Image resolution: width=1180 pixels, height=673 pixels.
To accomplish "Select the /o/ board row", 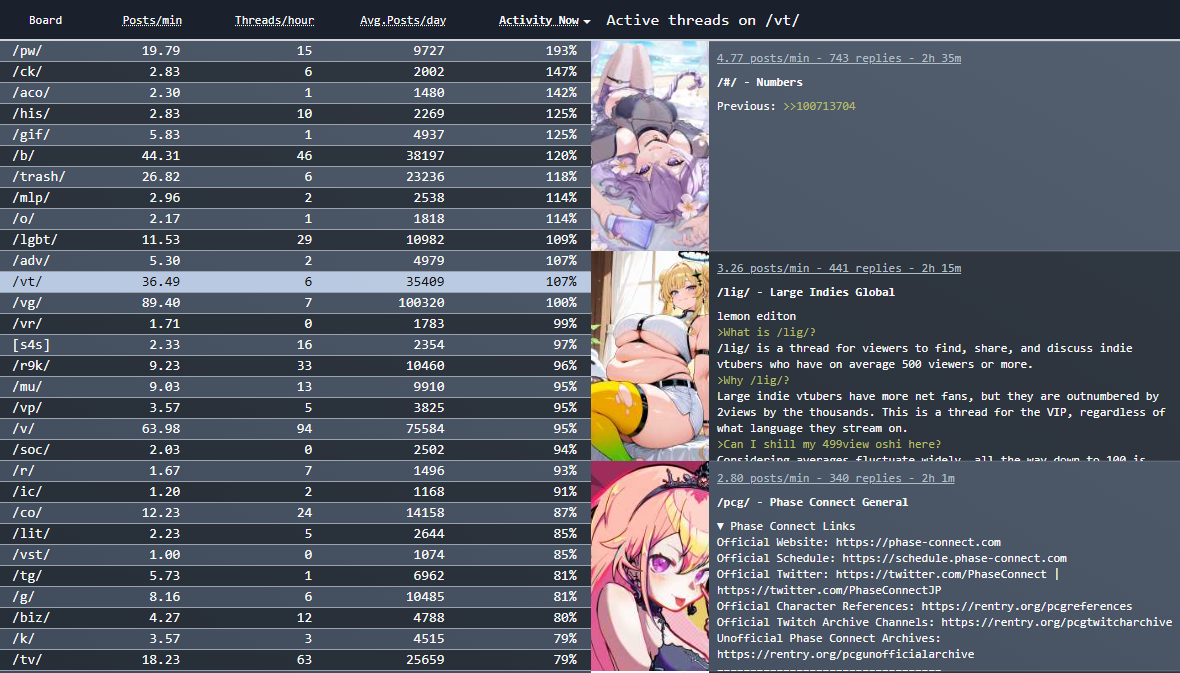I will pos(295,219).
